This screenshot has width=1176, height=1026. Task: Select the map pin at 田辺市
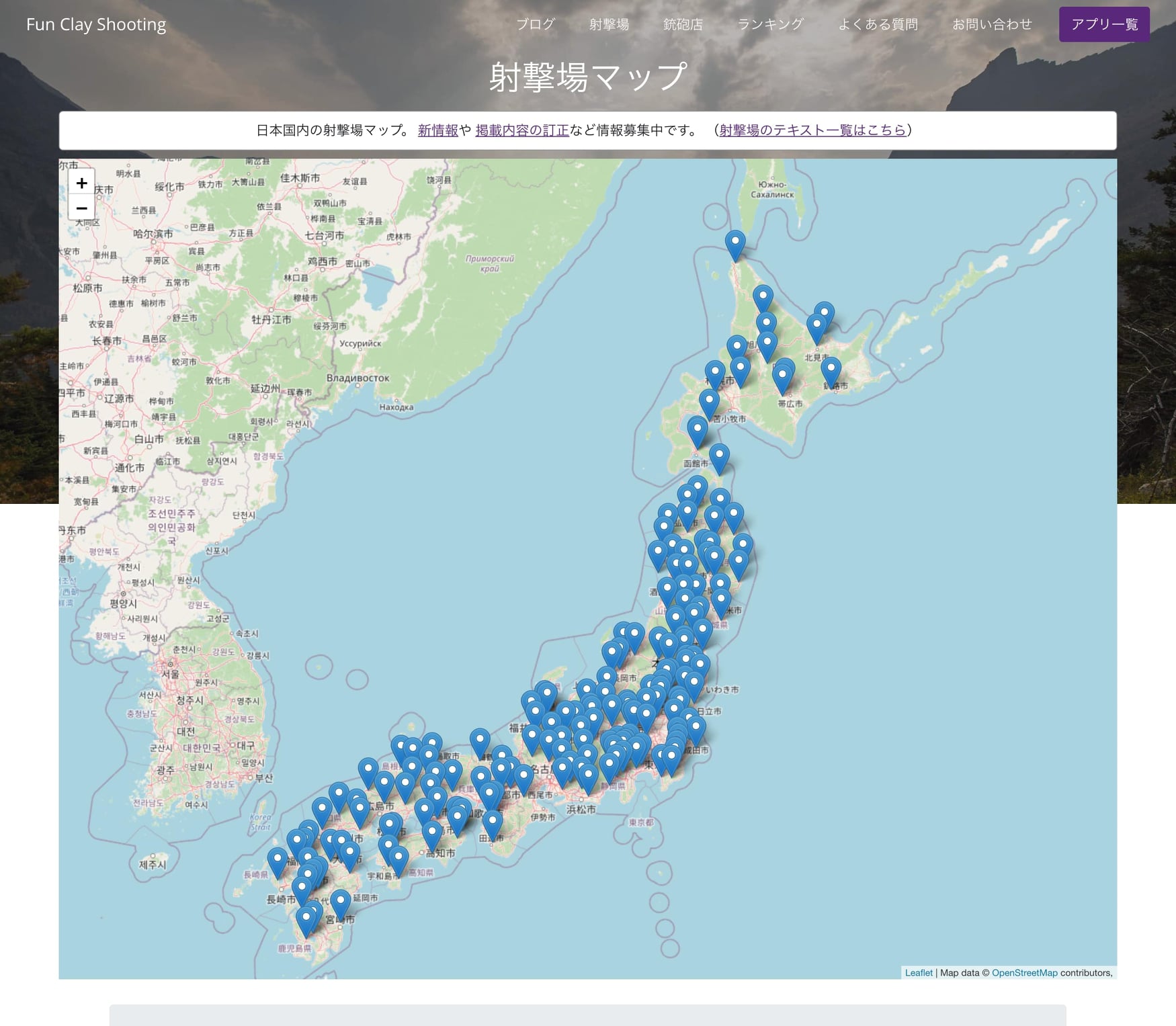(493, 826)
